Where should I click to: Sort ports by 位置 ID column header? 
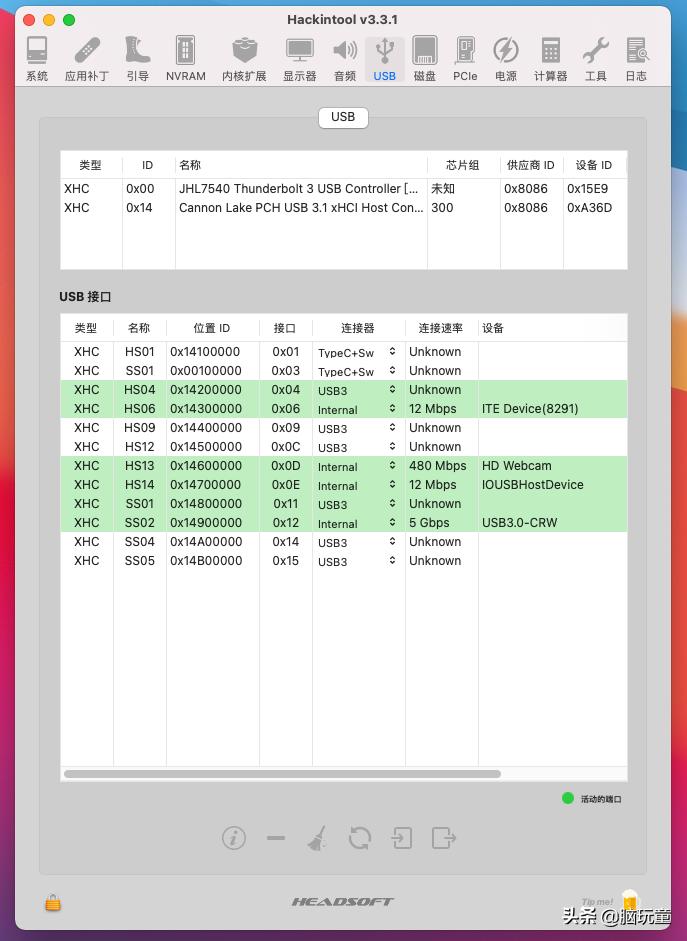click(x=212, y=328)
